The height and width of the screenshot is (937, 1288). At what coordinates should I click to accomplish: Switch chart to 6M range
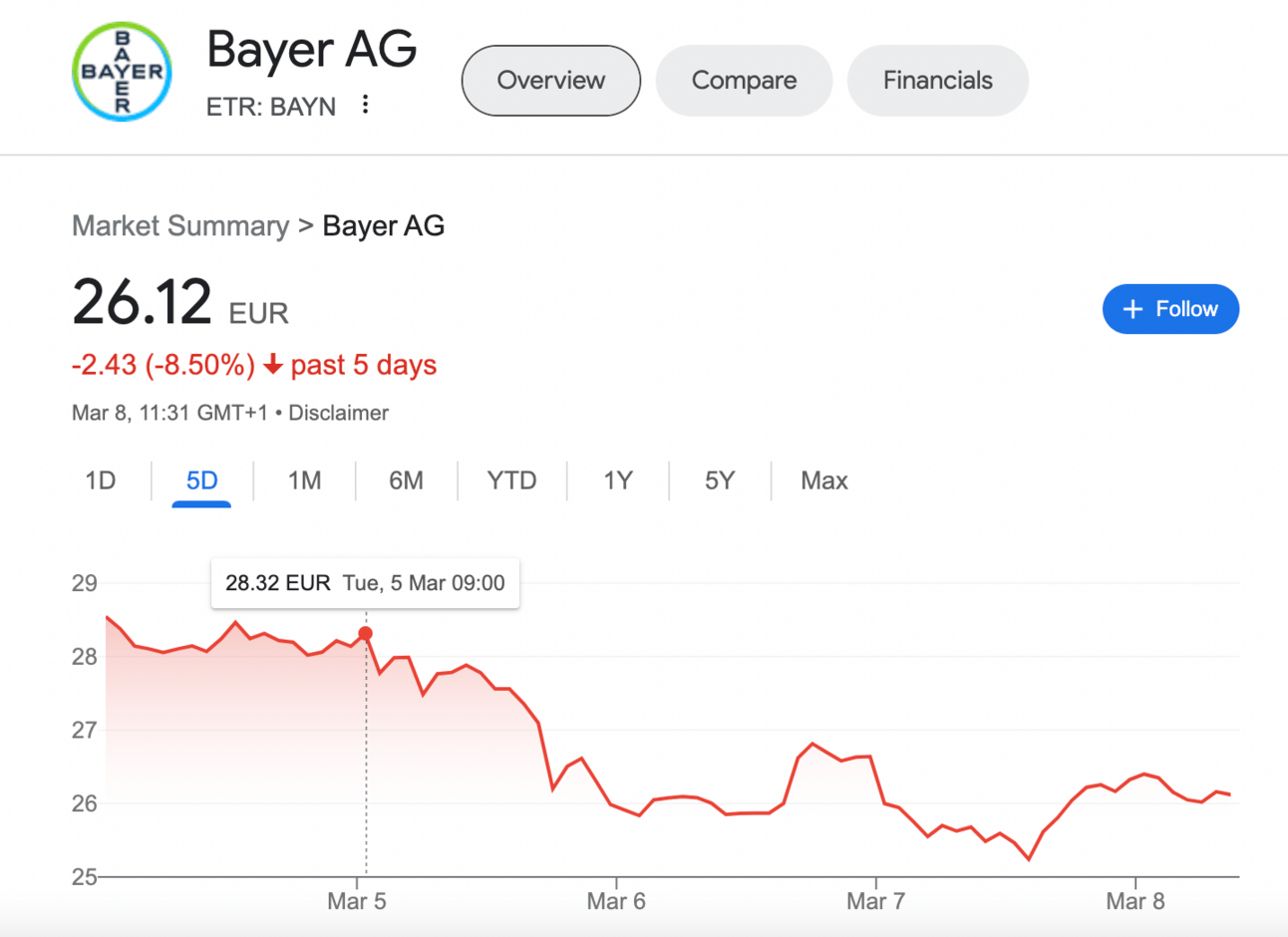(406, 481)
